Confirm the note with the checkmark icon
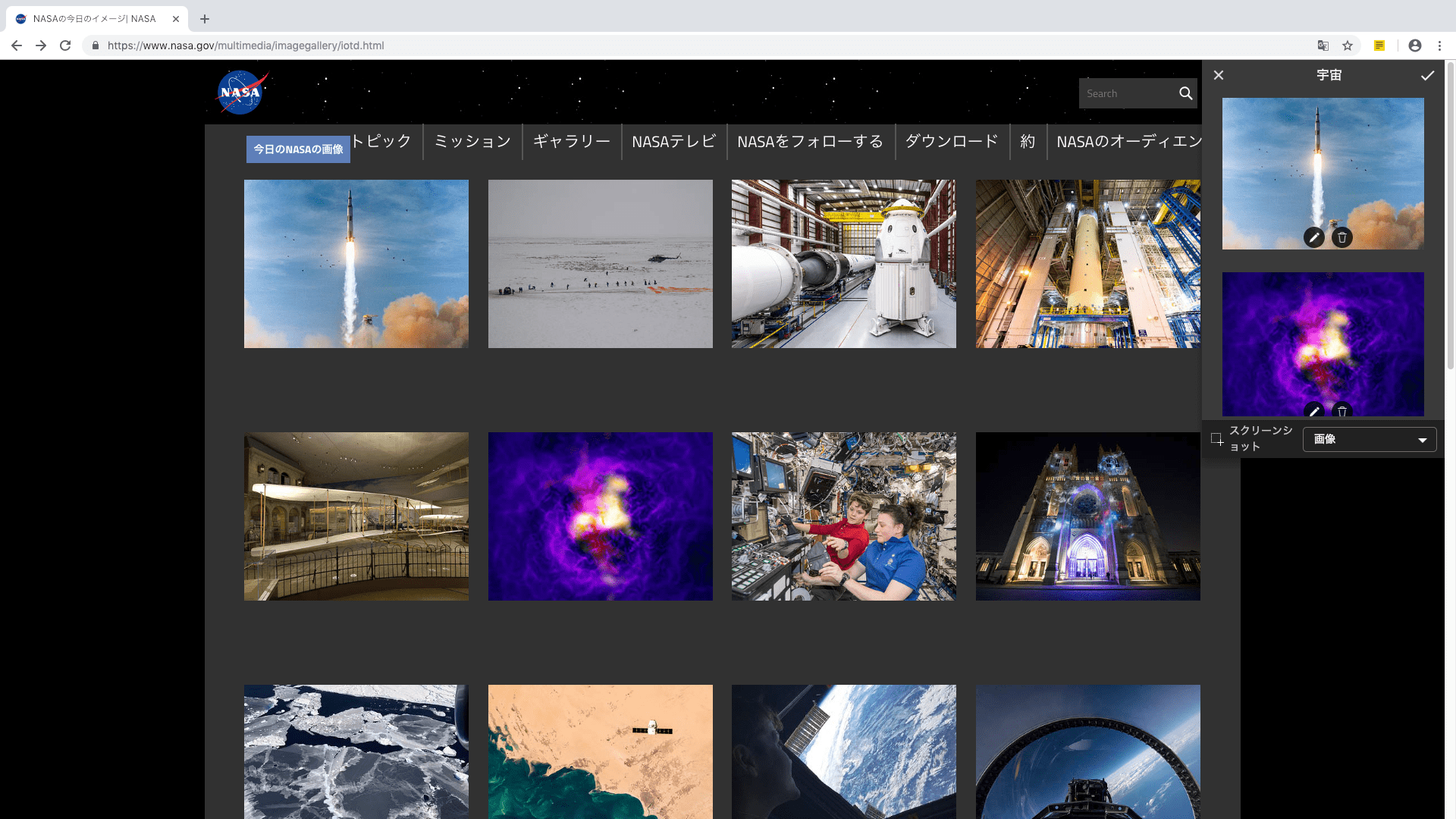Screen dimensions: 1456x819 (x=1427, y=75)
